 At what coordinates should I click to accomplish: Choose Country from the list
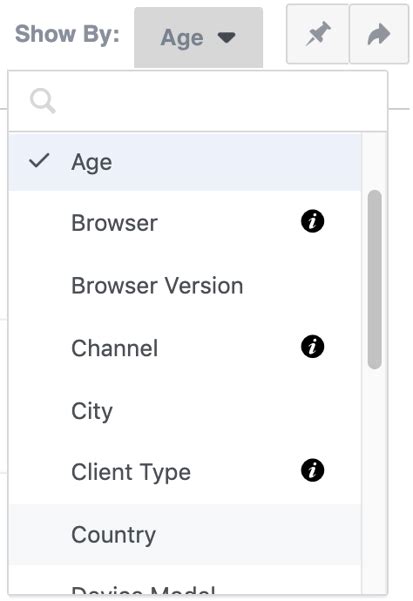[185, 534]
